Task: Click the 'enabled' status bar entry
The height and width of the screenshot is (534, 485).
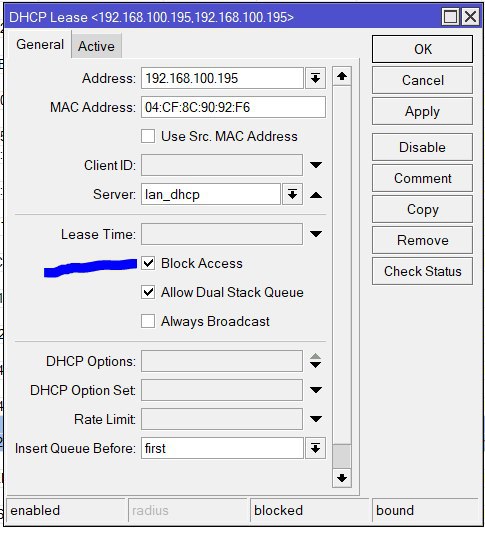Action: (66, 510)
